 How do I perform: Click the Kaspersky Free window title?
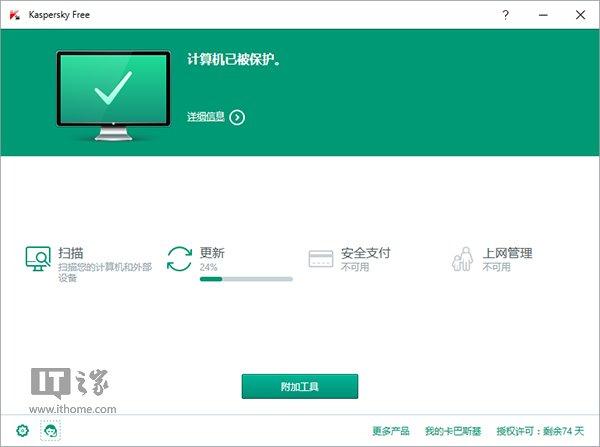point(59,15)
